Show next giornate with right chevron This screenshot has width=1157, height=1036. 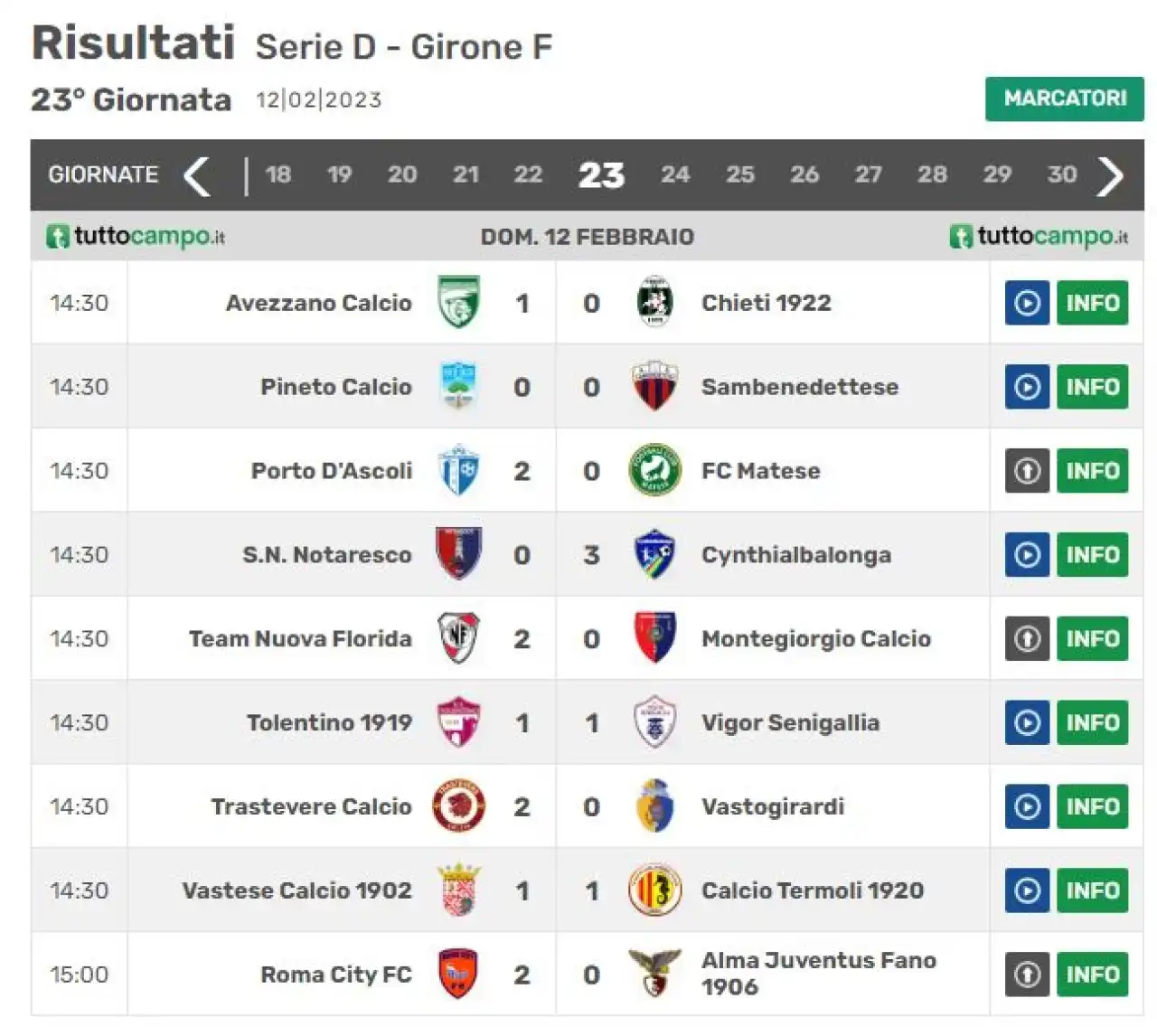coord(1110,175)
